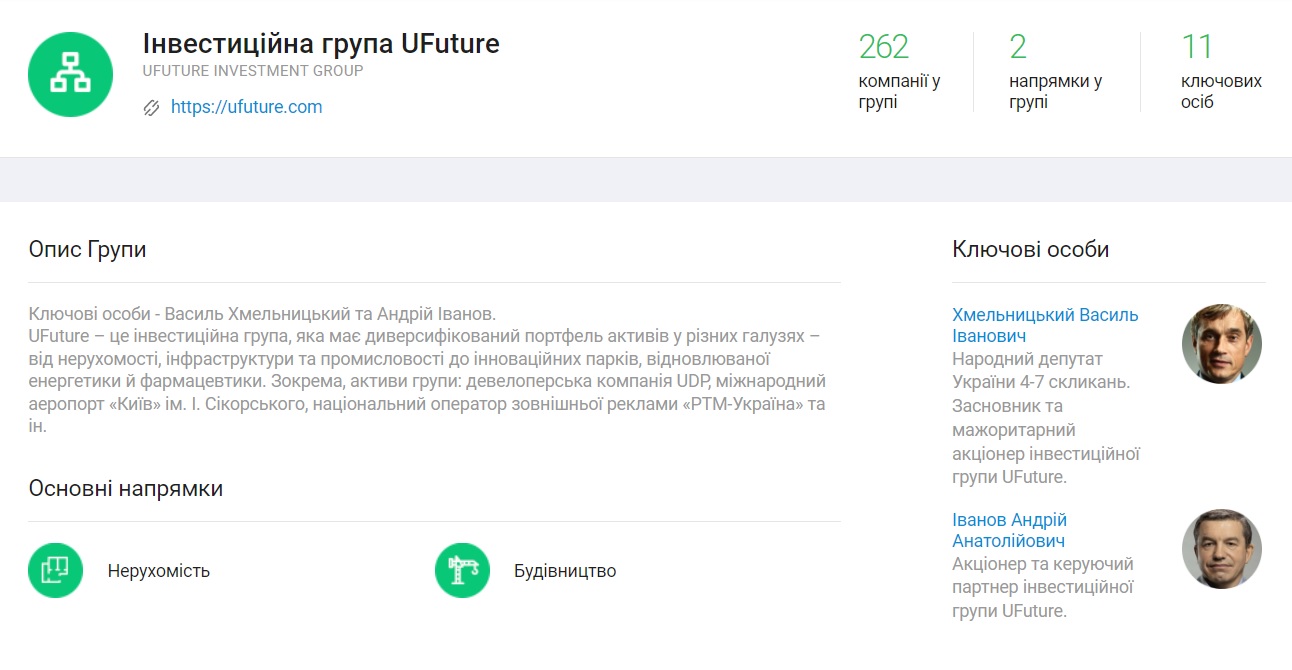1292x670 pixels.
Task: Click the Будівництво direction label
Action: coord(565,572)
